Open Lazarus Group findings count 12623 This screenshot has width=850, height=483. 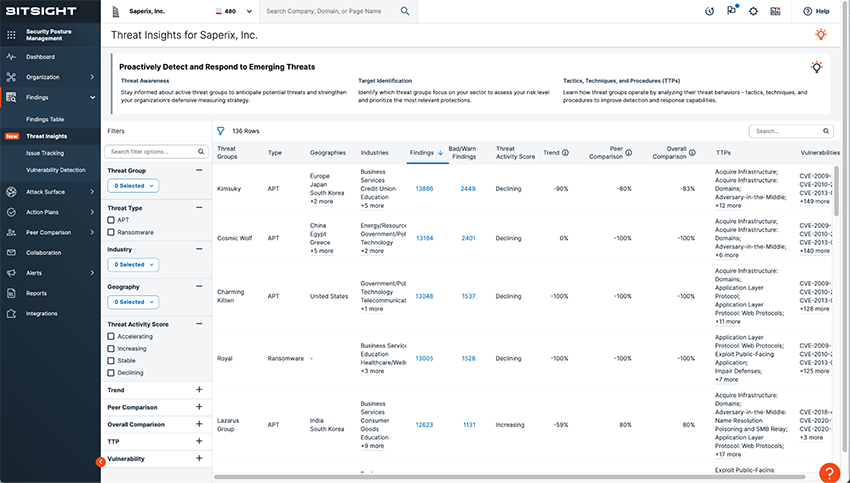tap(424, 425)
